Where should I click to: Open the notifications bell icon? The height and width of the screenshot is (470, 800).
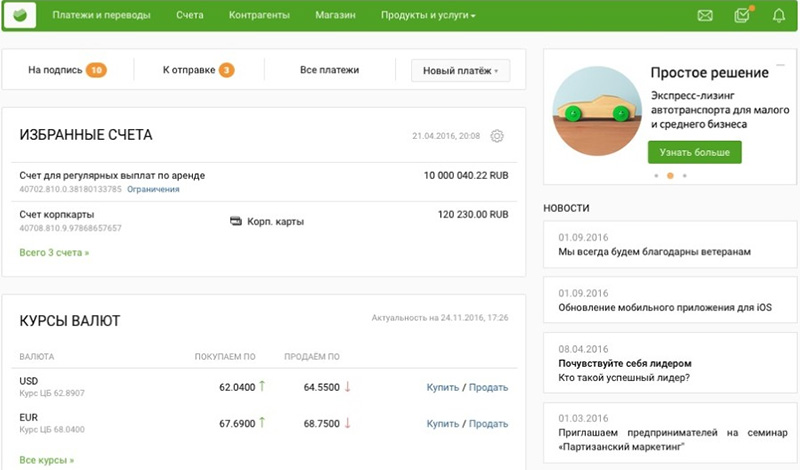779,16
